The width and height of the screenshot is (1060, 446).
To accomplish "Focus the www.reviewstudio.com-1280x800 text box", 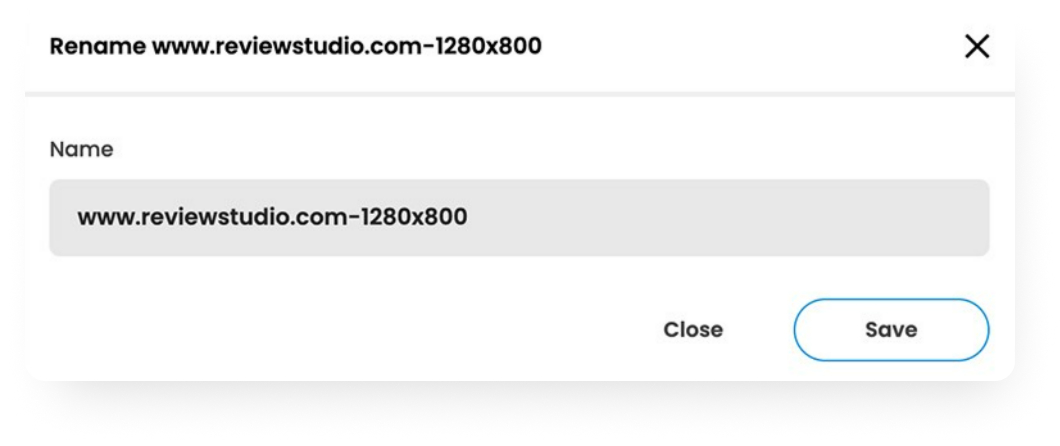I will [x=519, y=218].
